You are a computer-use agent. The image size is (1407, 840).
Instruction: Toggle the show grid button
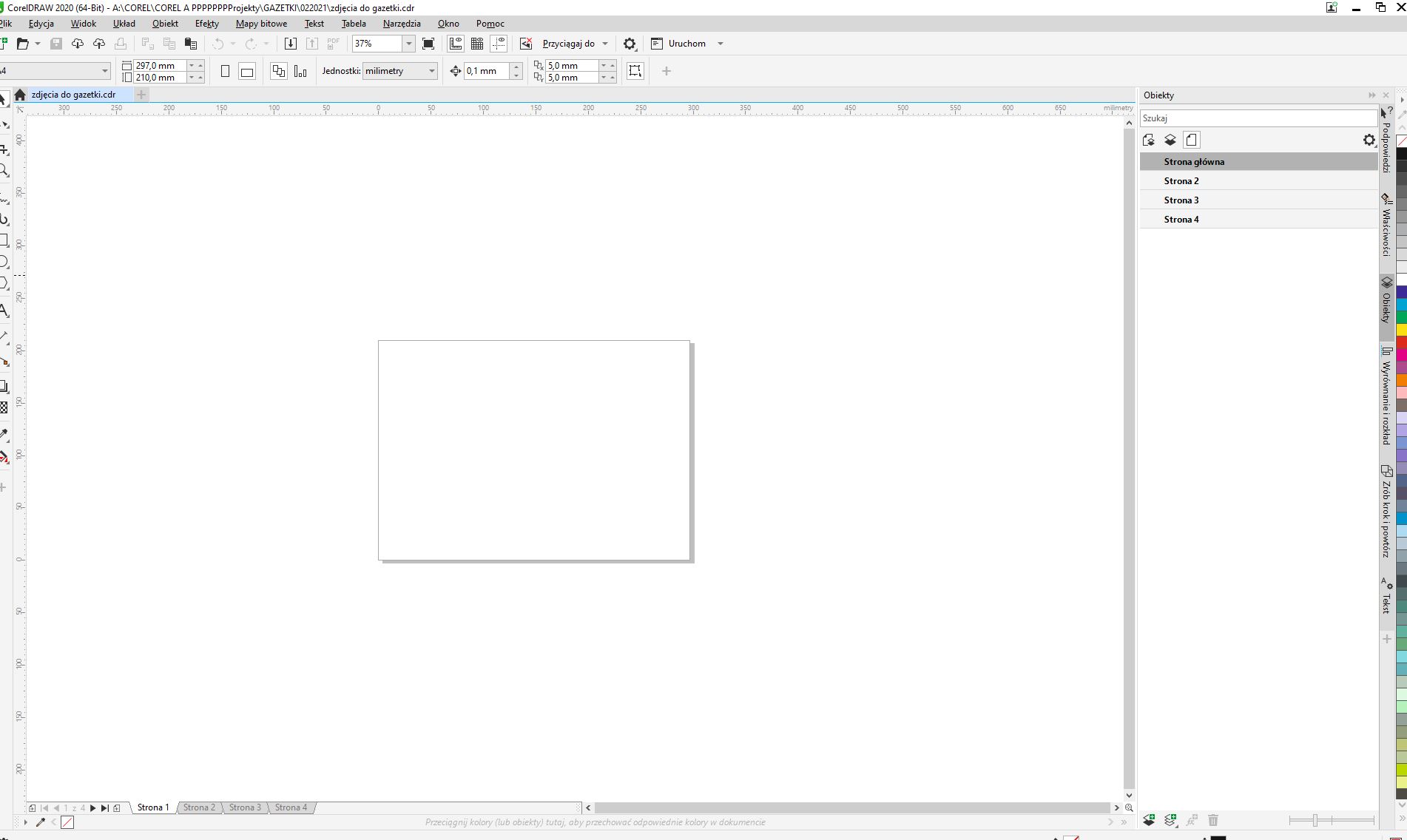477,44
